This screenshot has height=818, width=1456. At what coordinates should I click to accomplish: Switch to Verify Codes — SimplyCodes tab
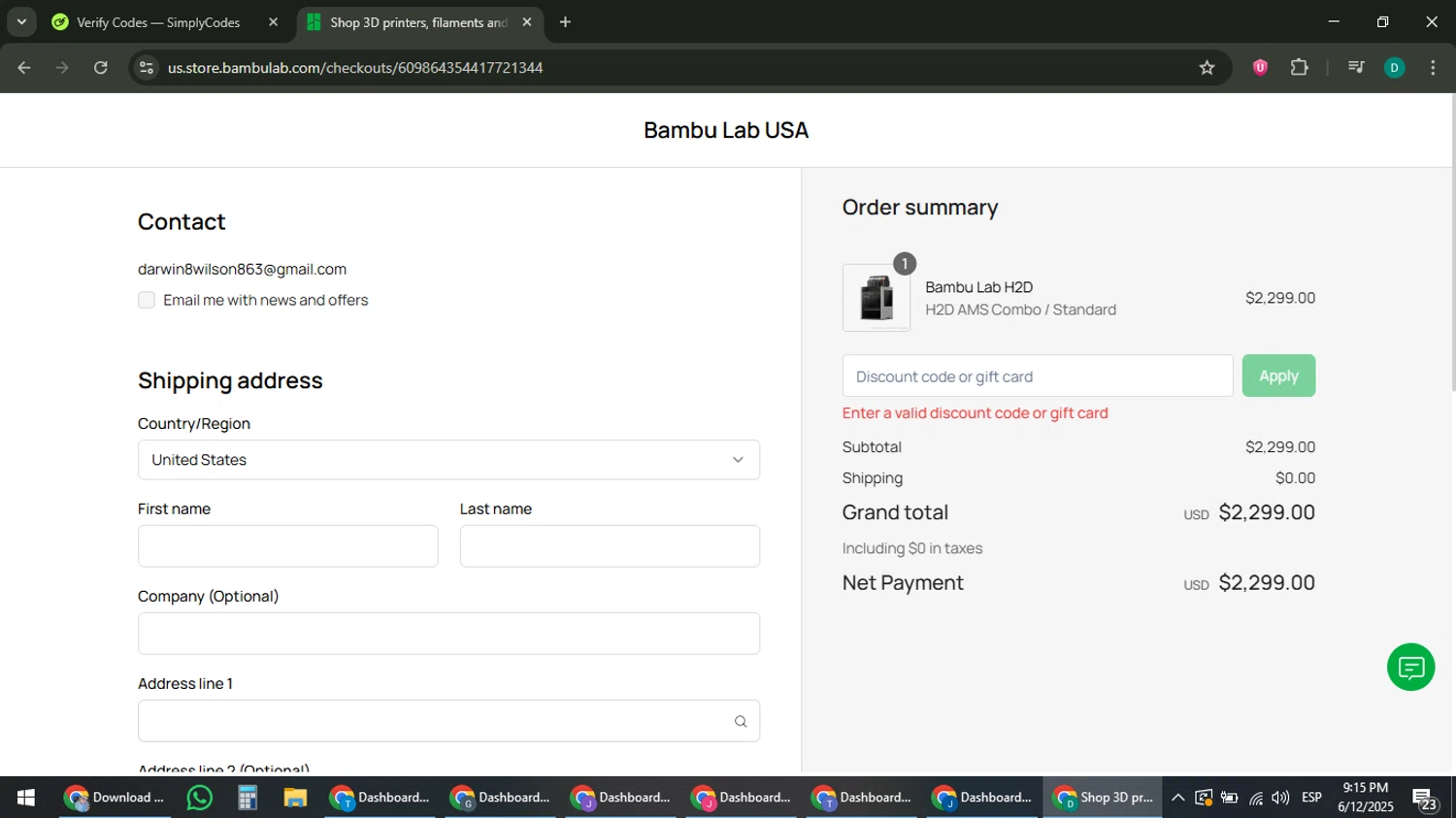coord(158,22)
